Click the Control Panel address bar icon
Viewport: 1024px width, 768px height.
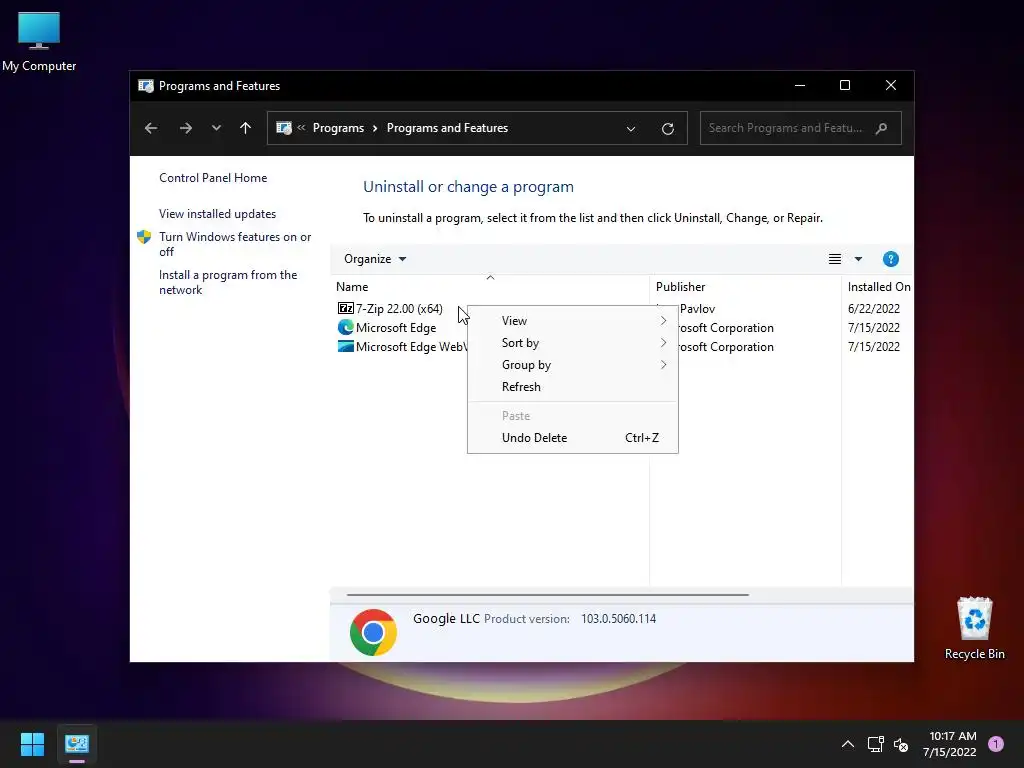click(x=284, y=128)
